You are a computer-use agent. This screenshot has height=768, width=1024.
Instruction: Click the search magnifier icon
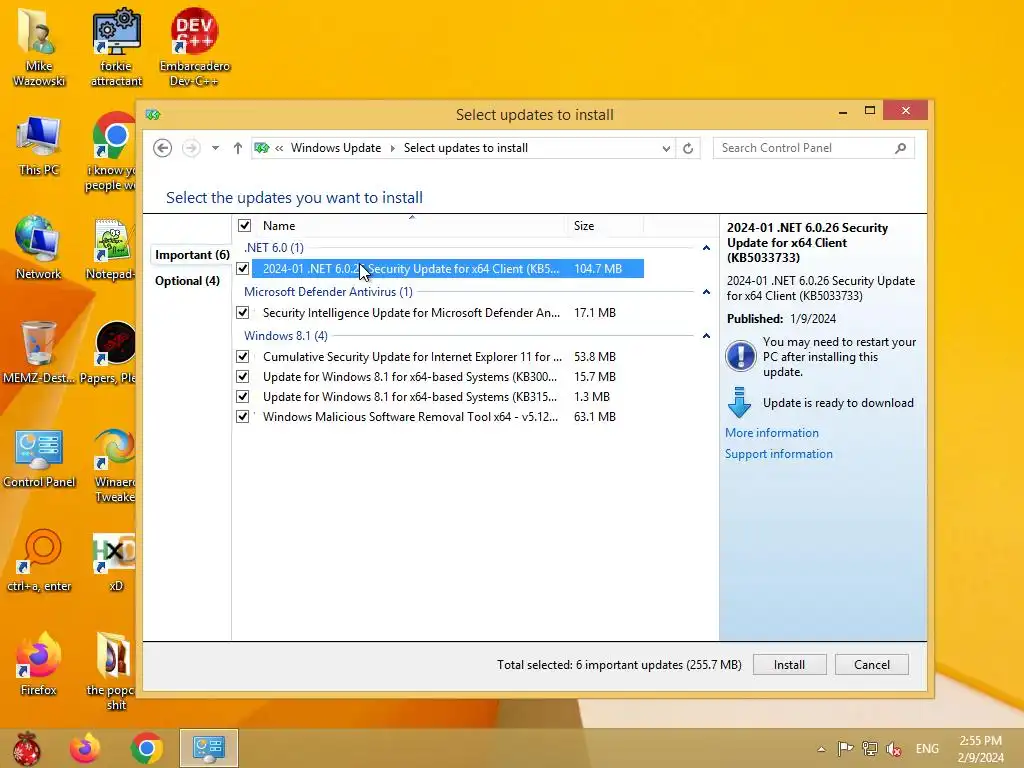tap(901, 148)
